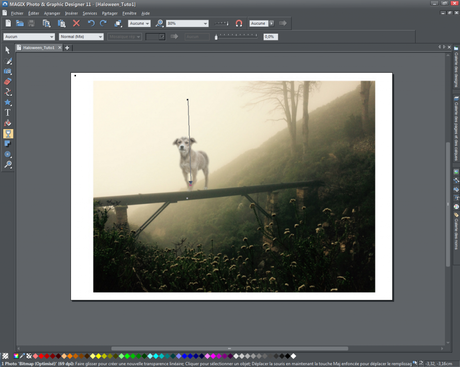Redo the last undone action

click(x=103, y=23)
